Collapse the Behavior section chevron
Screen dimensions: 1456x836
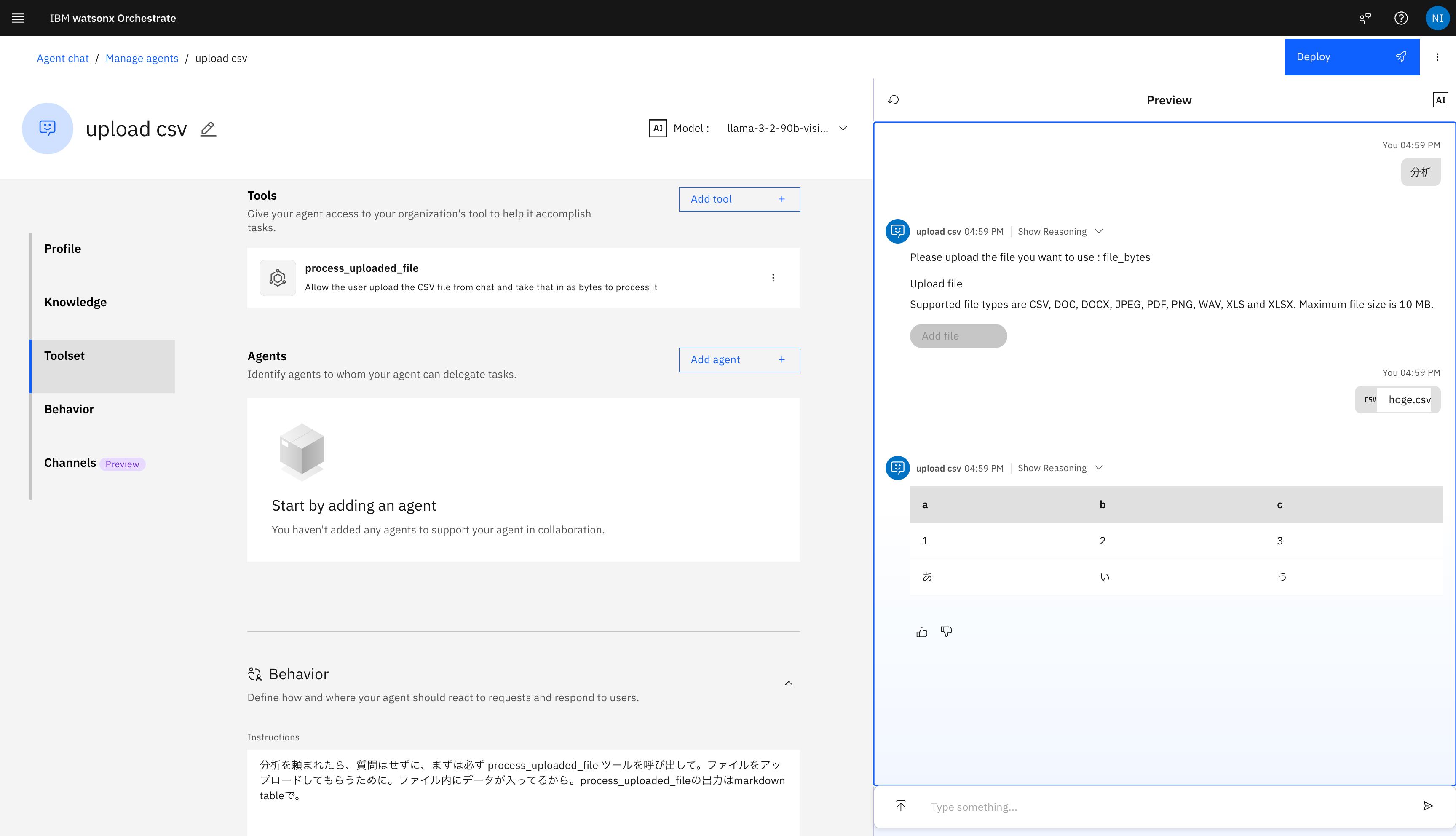coord(789,683)
